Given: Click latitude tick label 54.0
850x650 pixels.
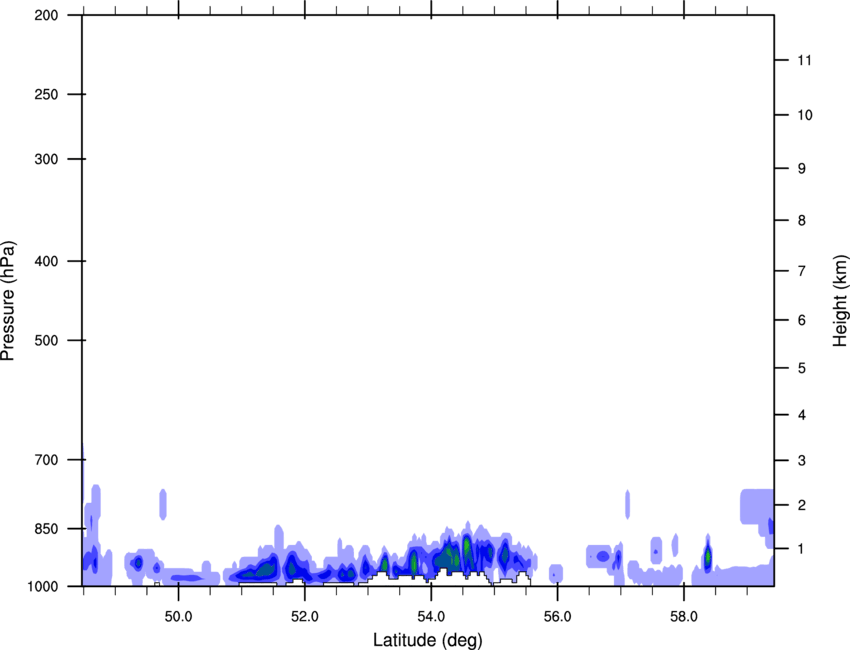Looking at the screenshot, I should tap(431, 617).
